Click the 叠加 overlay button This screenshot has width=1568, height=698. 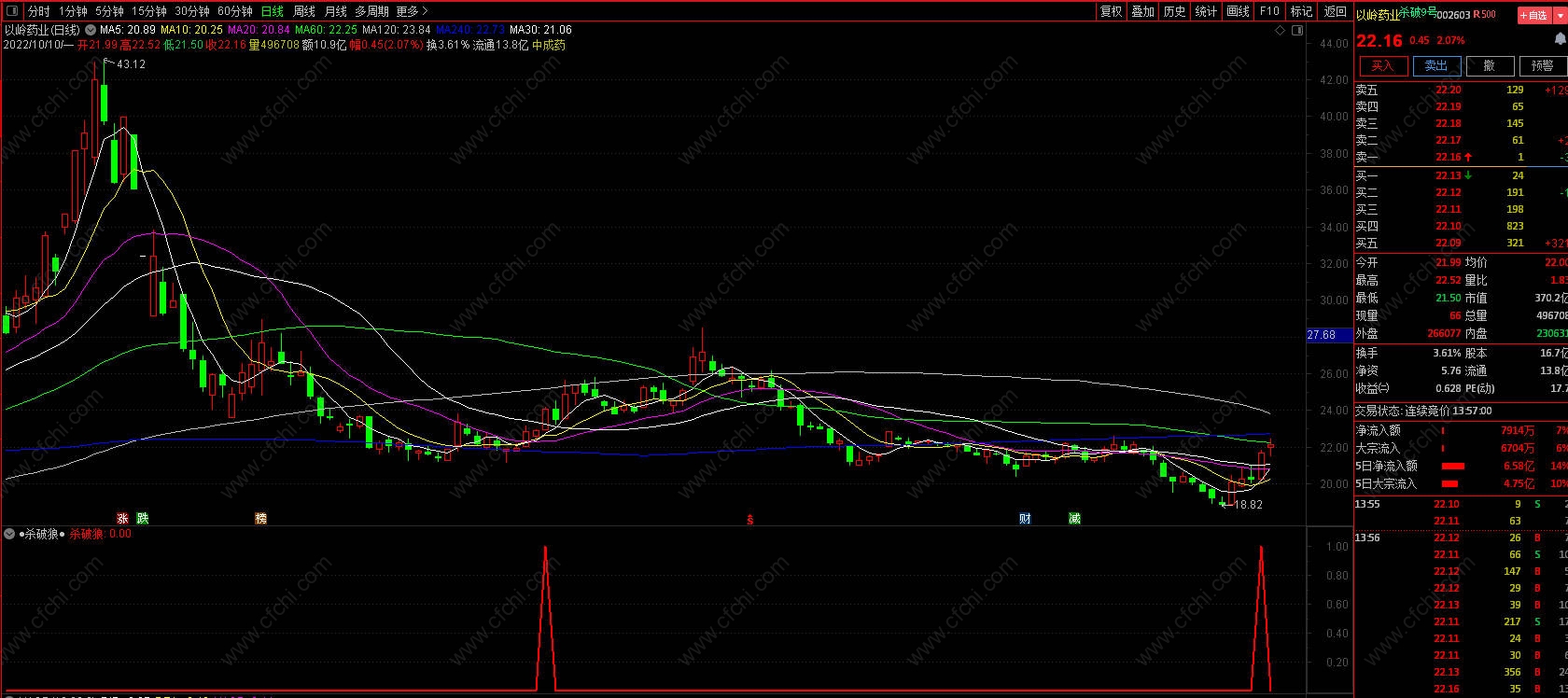point(1142,11)
